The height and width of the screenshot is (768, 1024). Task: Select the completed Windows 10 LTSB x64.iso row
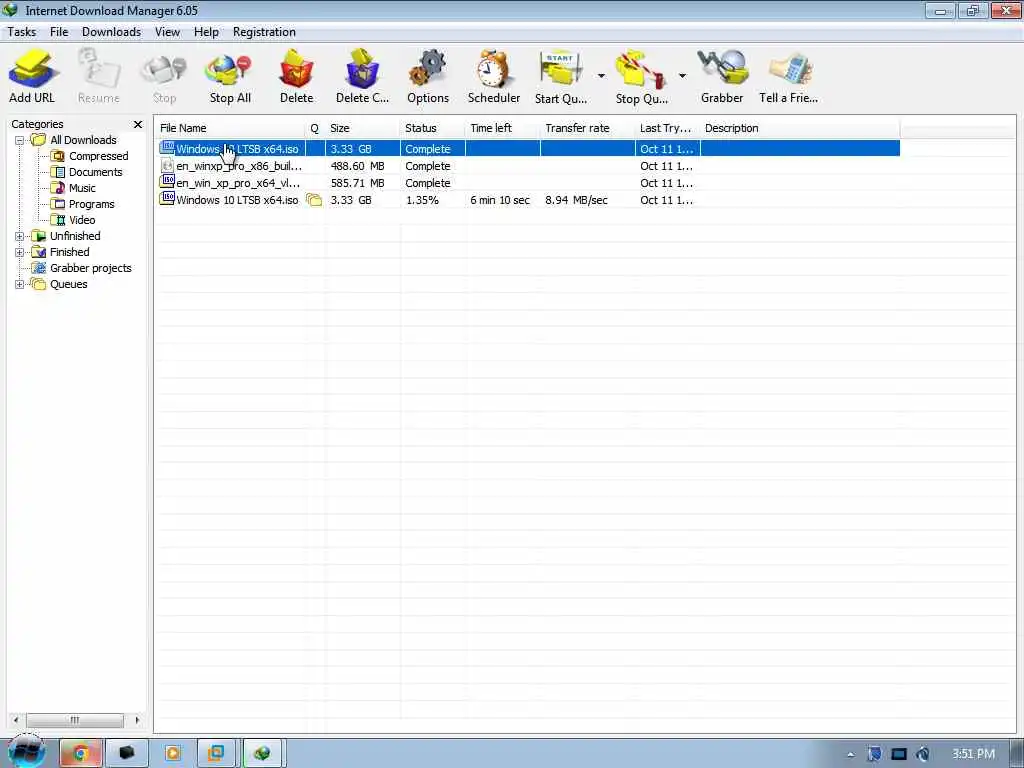pos(529,149)
